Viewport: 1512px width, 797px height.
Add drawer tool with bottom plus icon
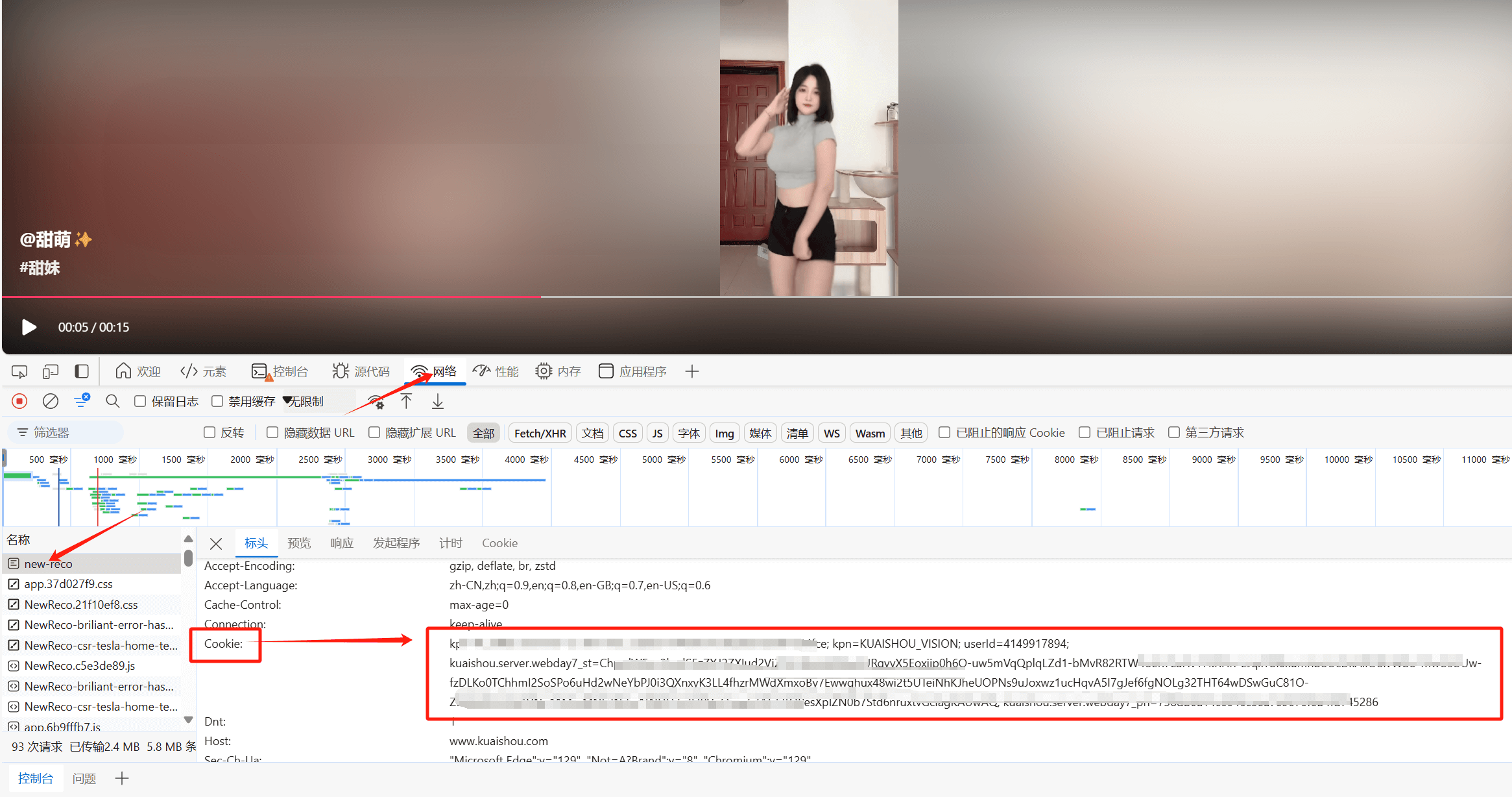click(x=122, y=778)
